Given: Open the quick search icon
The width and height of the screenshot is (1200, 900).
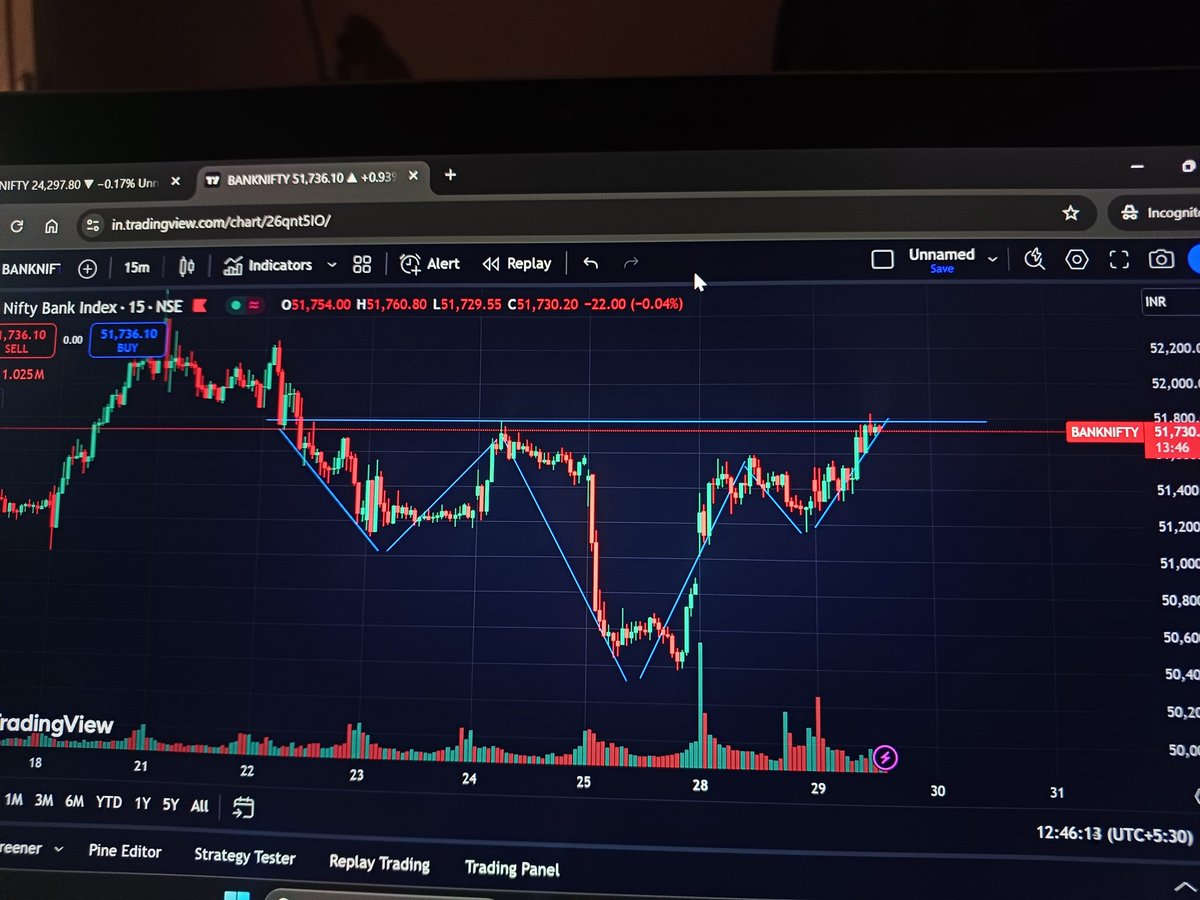Looking at the screenshot, I should 1035,260.
